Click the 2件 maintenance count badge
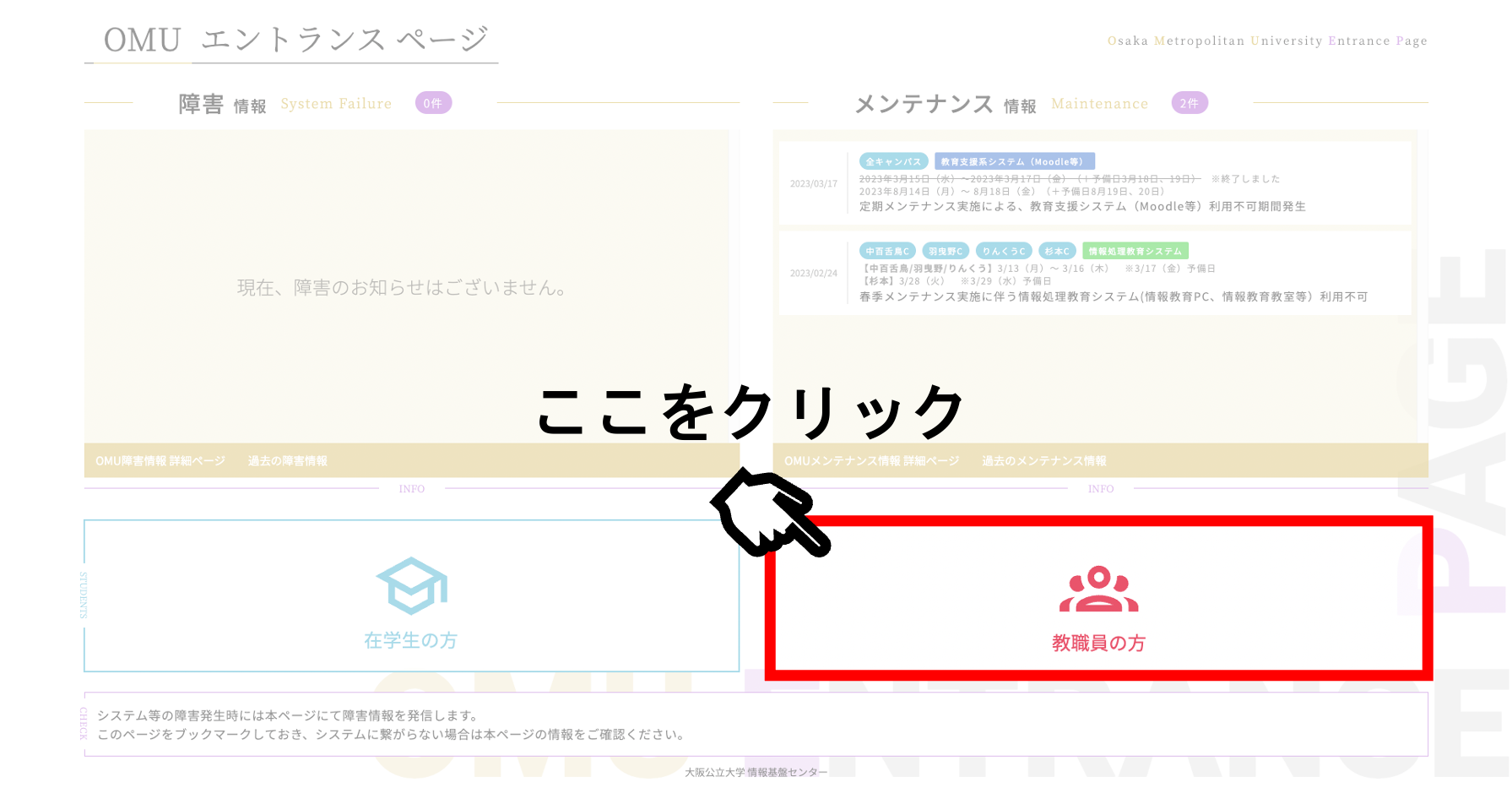Screen dimensions: 1512x788 coord(1190,103)
